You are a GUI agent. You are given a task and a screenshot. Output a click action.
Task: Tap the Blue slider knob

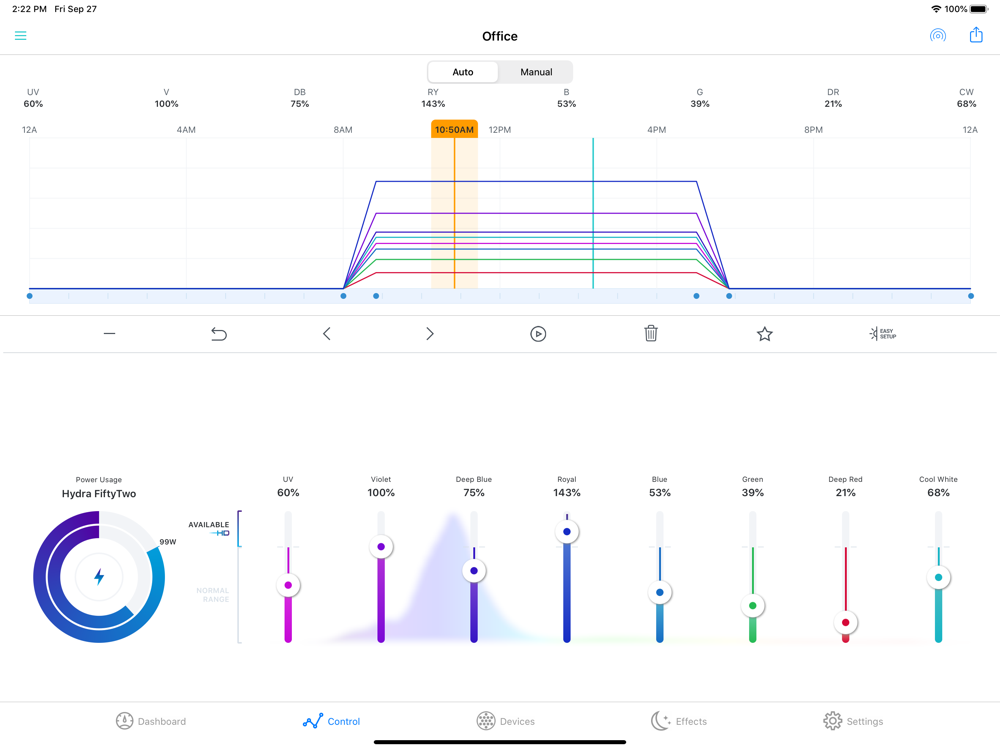(659, 592)
